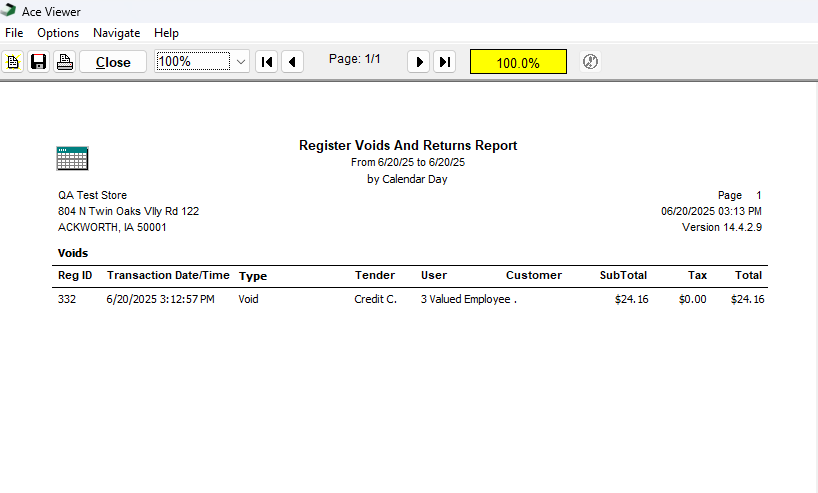
Task: Go to the previous page
Action: (292, 62)
